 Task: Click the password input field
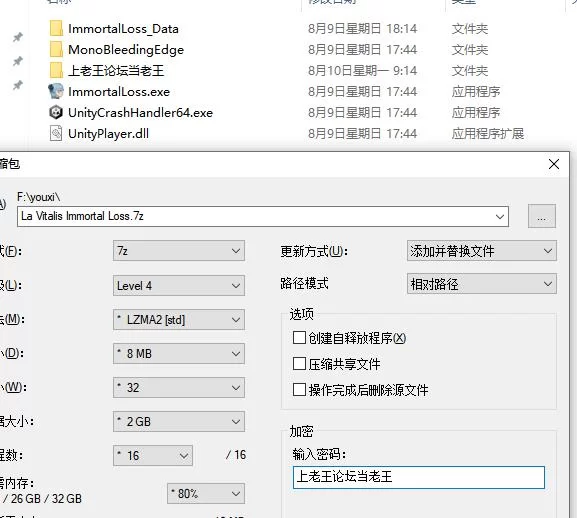(x=419, y=478)
